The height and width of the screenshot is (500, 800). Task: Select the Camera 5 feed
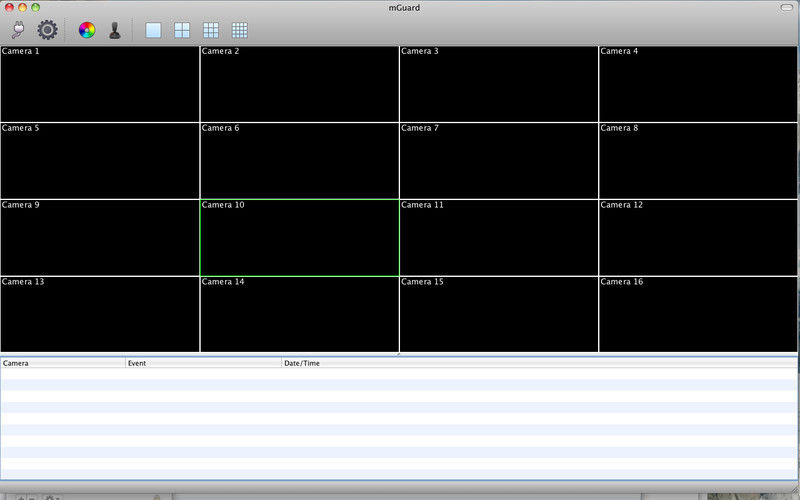click(100, 161)
